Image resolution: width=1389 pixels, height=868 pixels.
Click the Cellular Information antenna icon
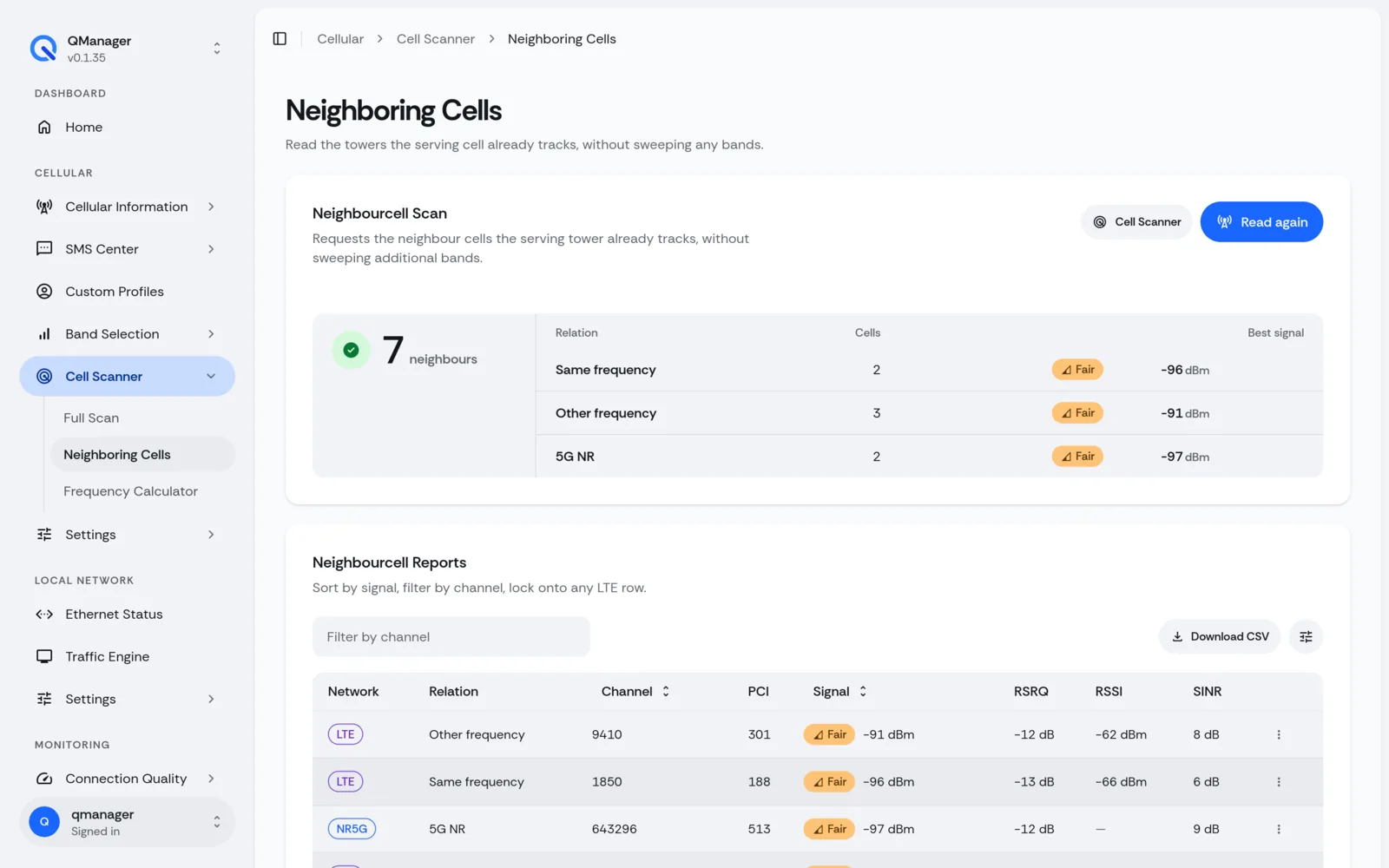tap(44, 207)
